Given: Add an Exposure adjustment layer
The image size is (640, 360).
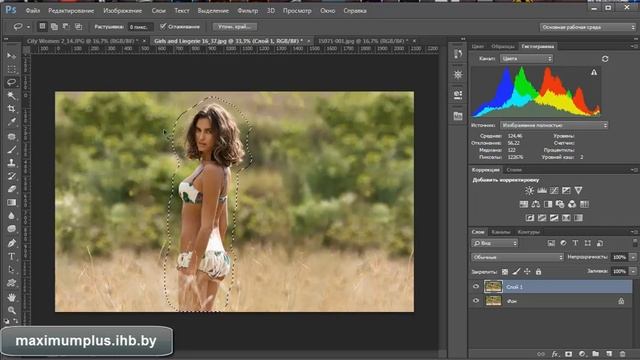Looking at the screenshot, I should 566,190.
